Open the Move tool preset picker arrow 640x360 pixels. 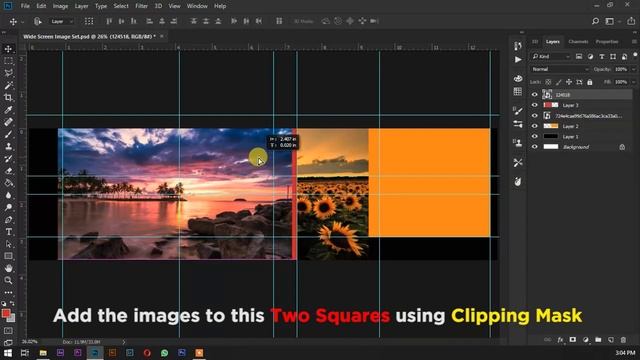[22, 22]
